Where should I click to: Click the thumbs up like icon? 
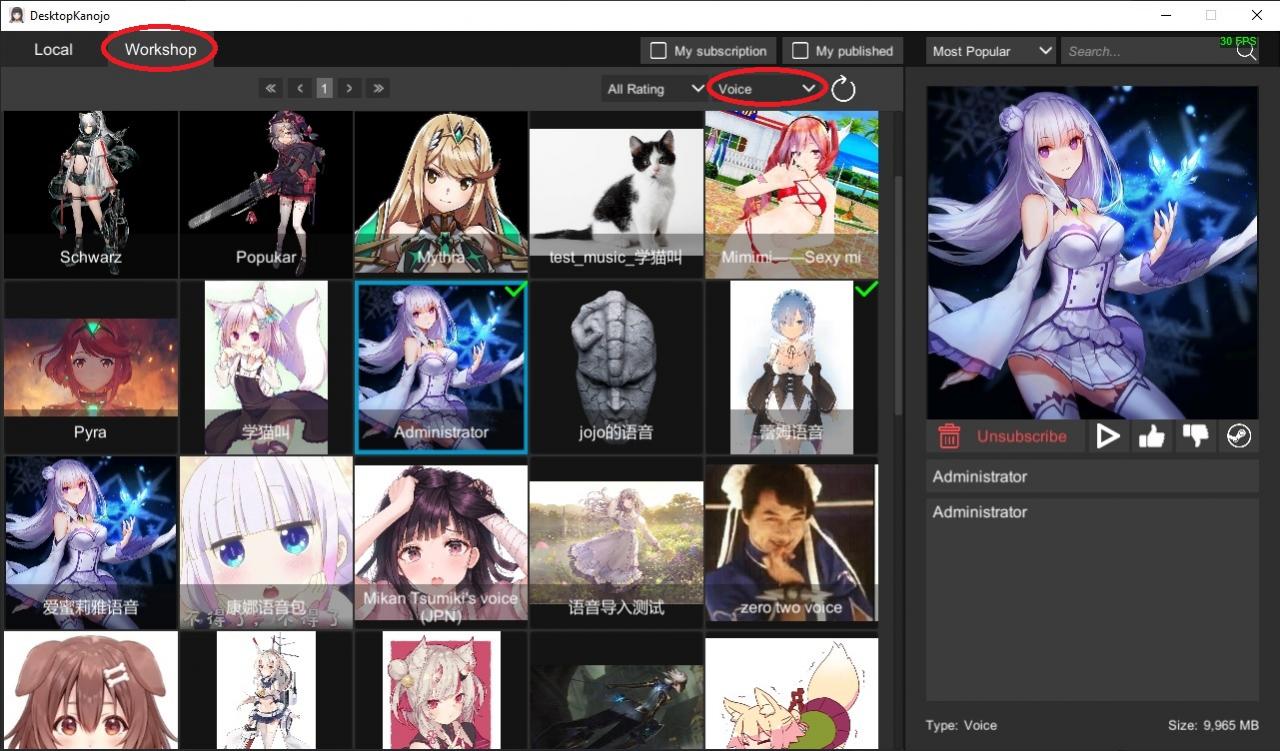tap(1151, 436)
